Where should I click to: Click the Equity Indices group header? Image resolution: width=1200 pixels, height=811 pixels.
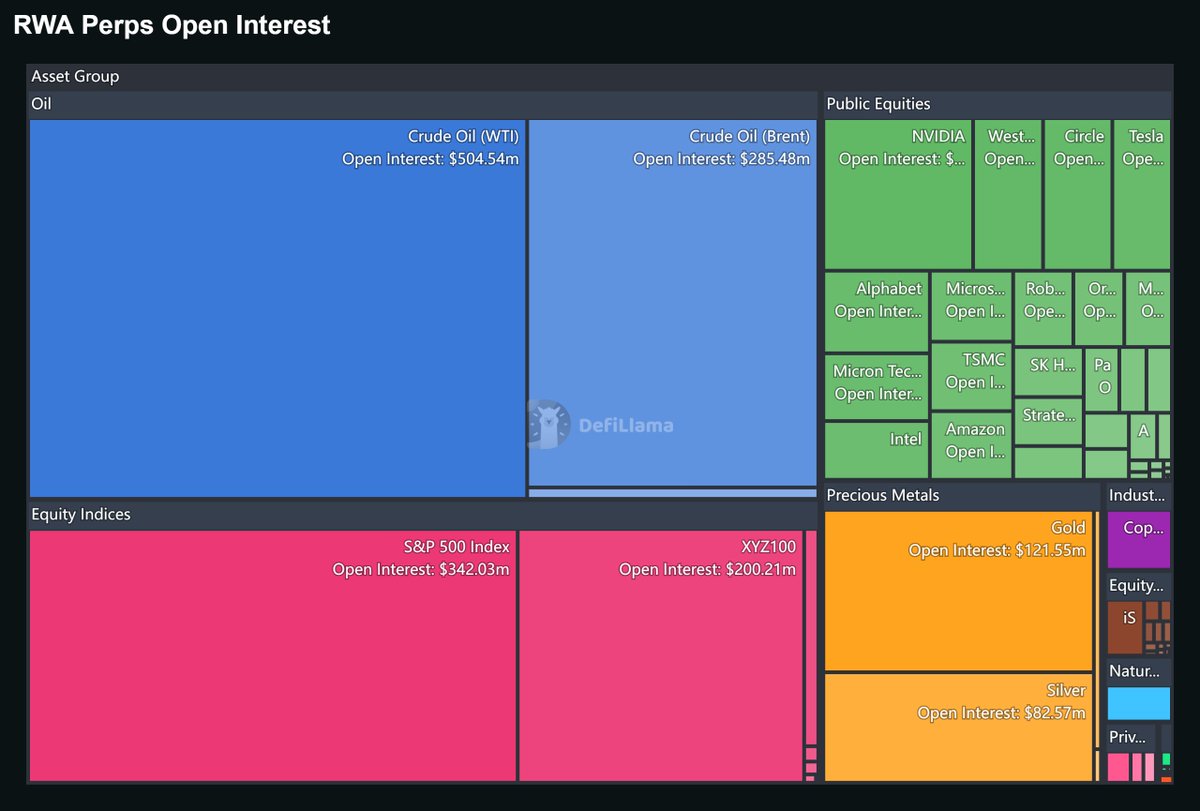tap(422, 515)
